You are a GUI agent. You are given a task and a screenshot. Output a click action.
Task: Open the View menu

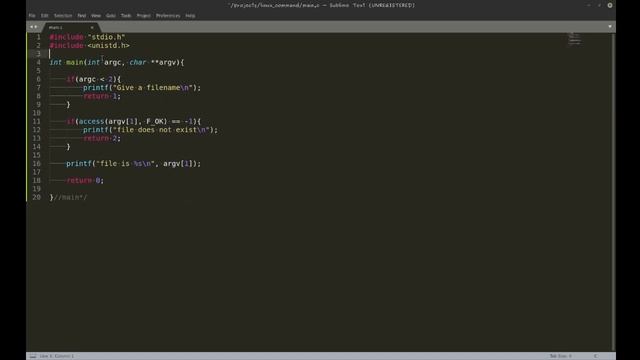(x=96, y=16)
